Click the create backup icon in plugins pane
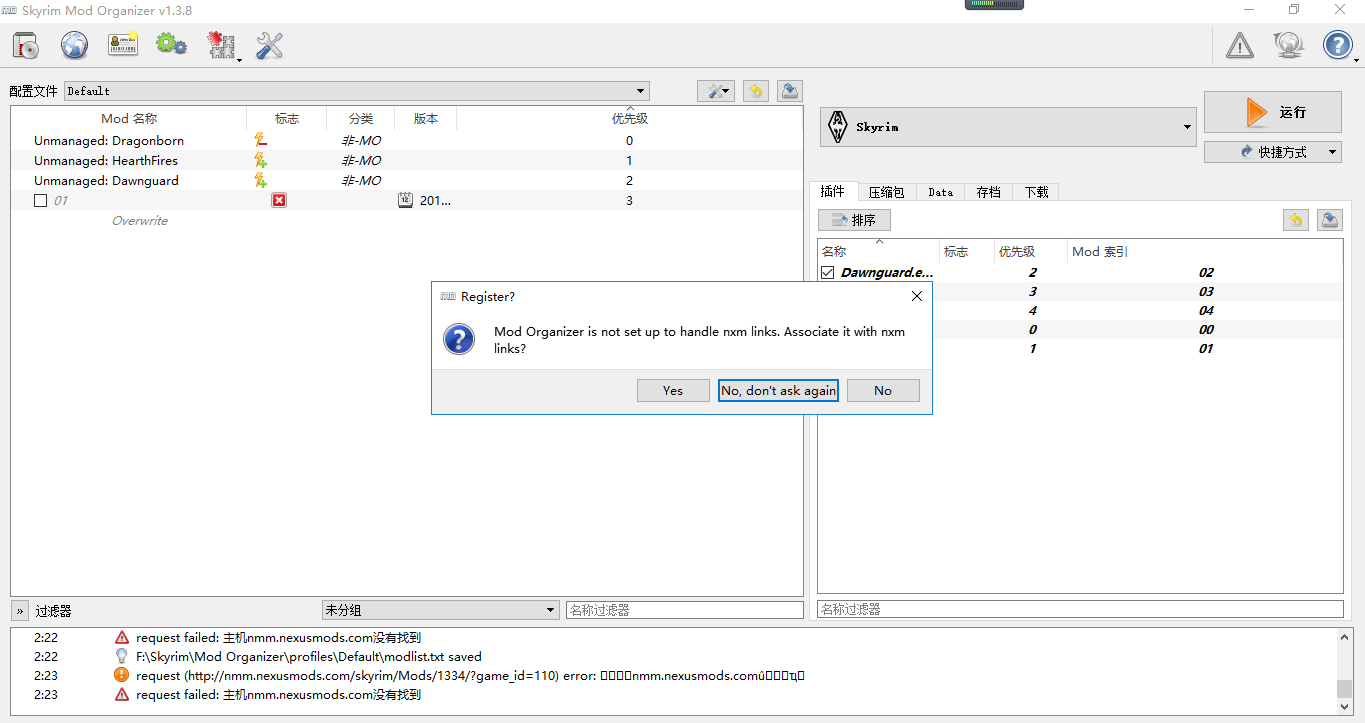This screenshot has height=723, width=1365. 1330,220
